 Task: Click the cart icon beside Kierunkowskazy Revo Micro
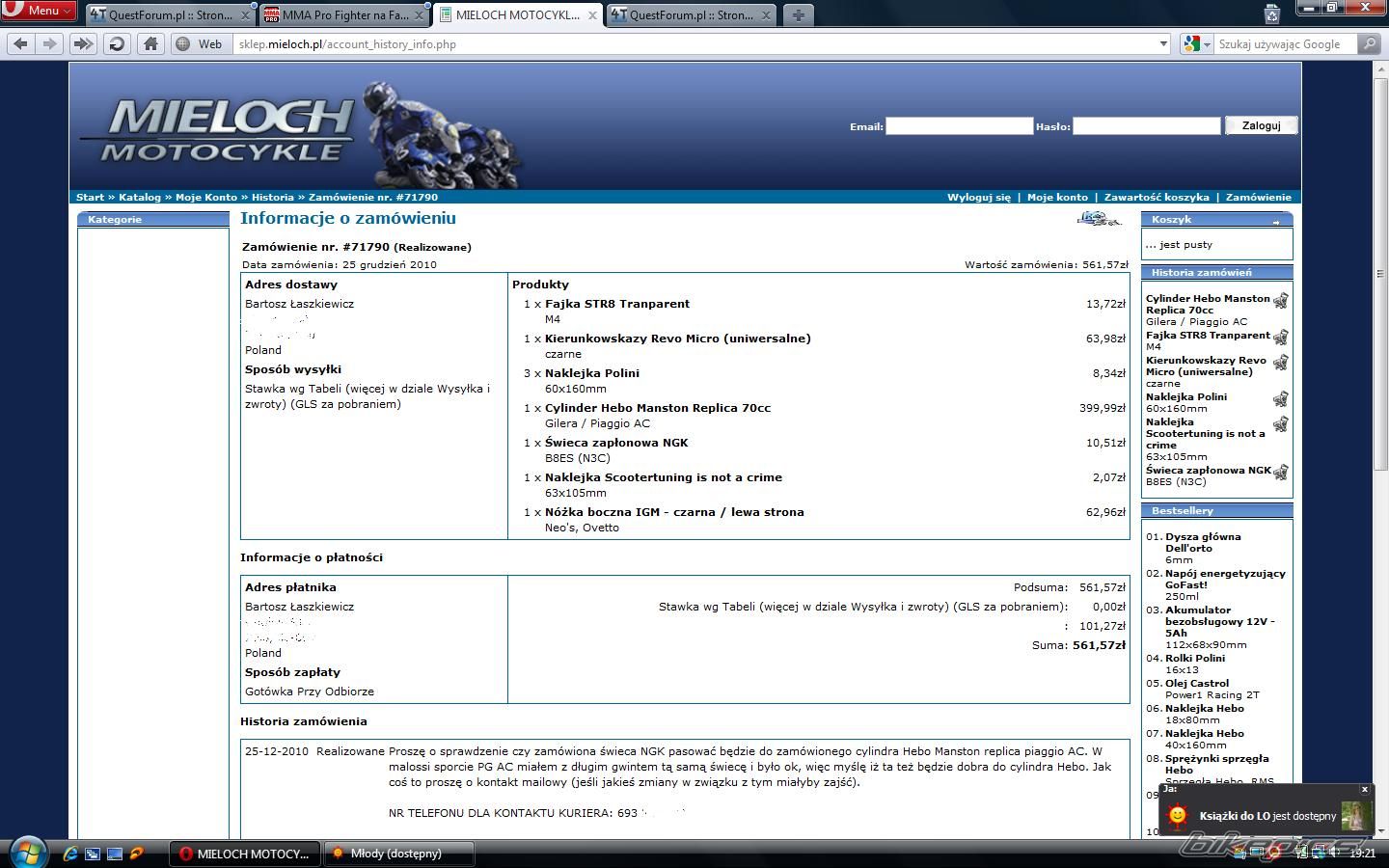[1281, 363]
